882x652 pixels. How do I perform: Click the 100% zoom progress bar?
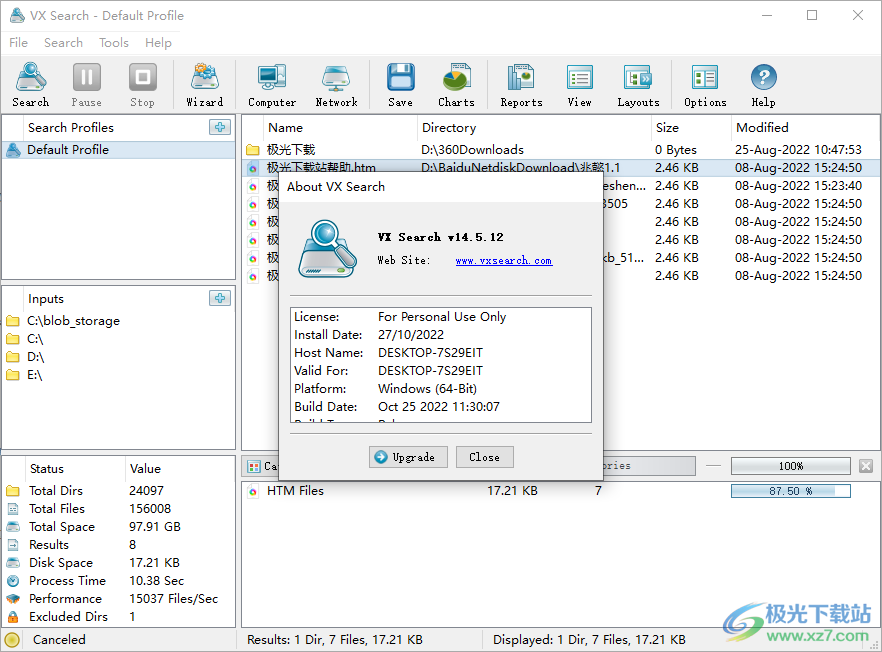790,466
